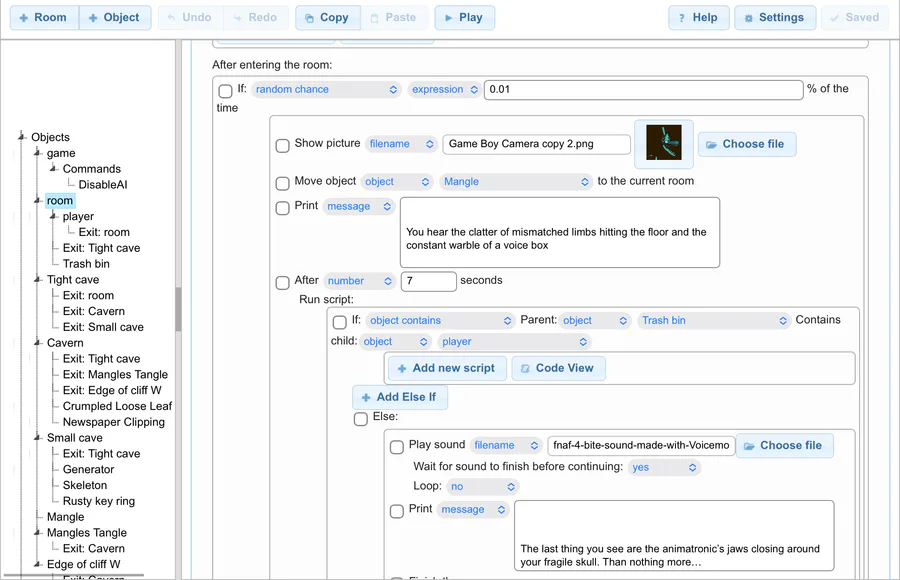Open the expression type dropdown
The width and height of the screenshot is (900, 580).
click(445, 90)
